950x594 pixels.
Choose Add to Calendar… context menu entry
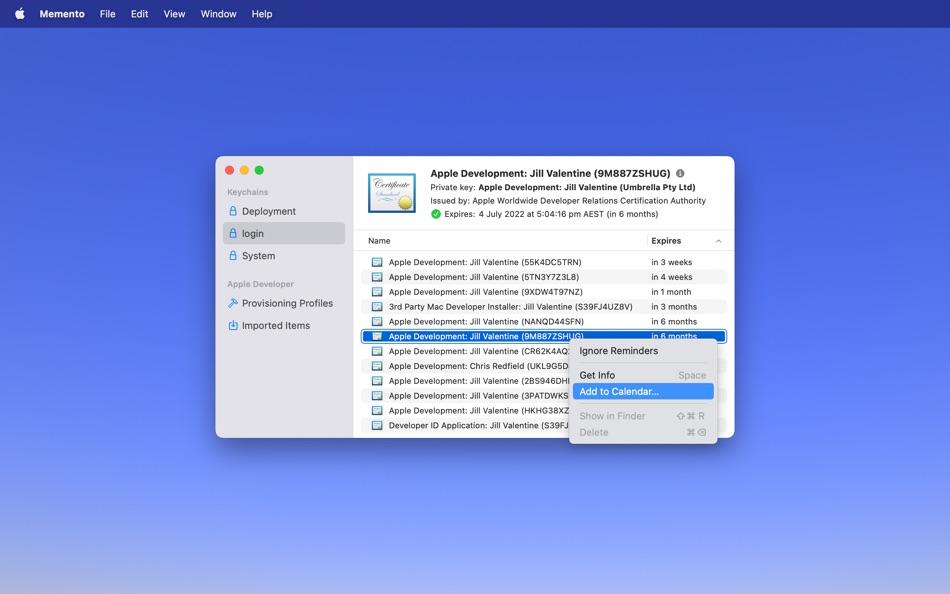pos(643,392)
